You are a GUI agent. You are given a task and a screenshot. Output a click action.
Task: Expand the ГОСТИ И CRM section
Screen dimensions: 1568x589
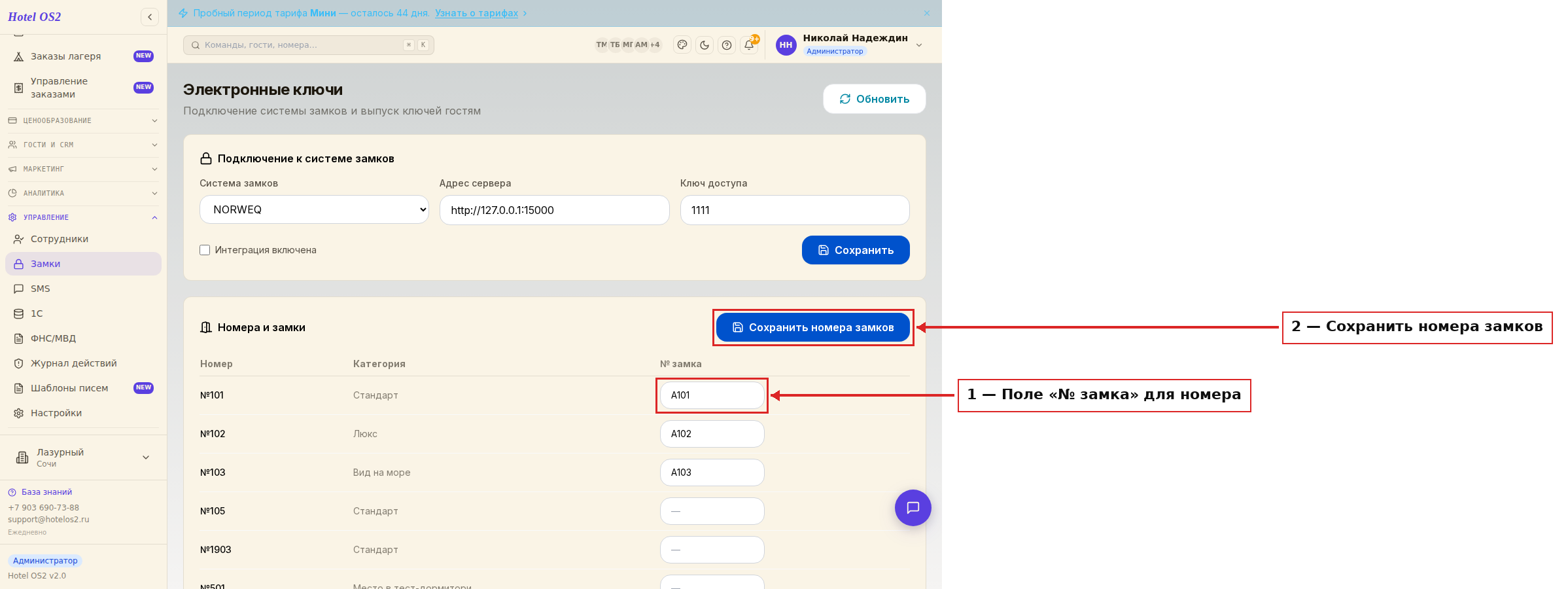(83, 145)
